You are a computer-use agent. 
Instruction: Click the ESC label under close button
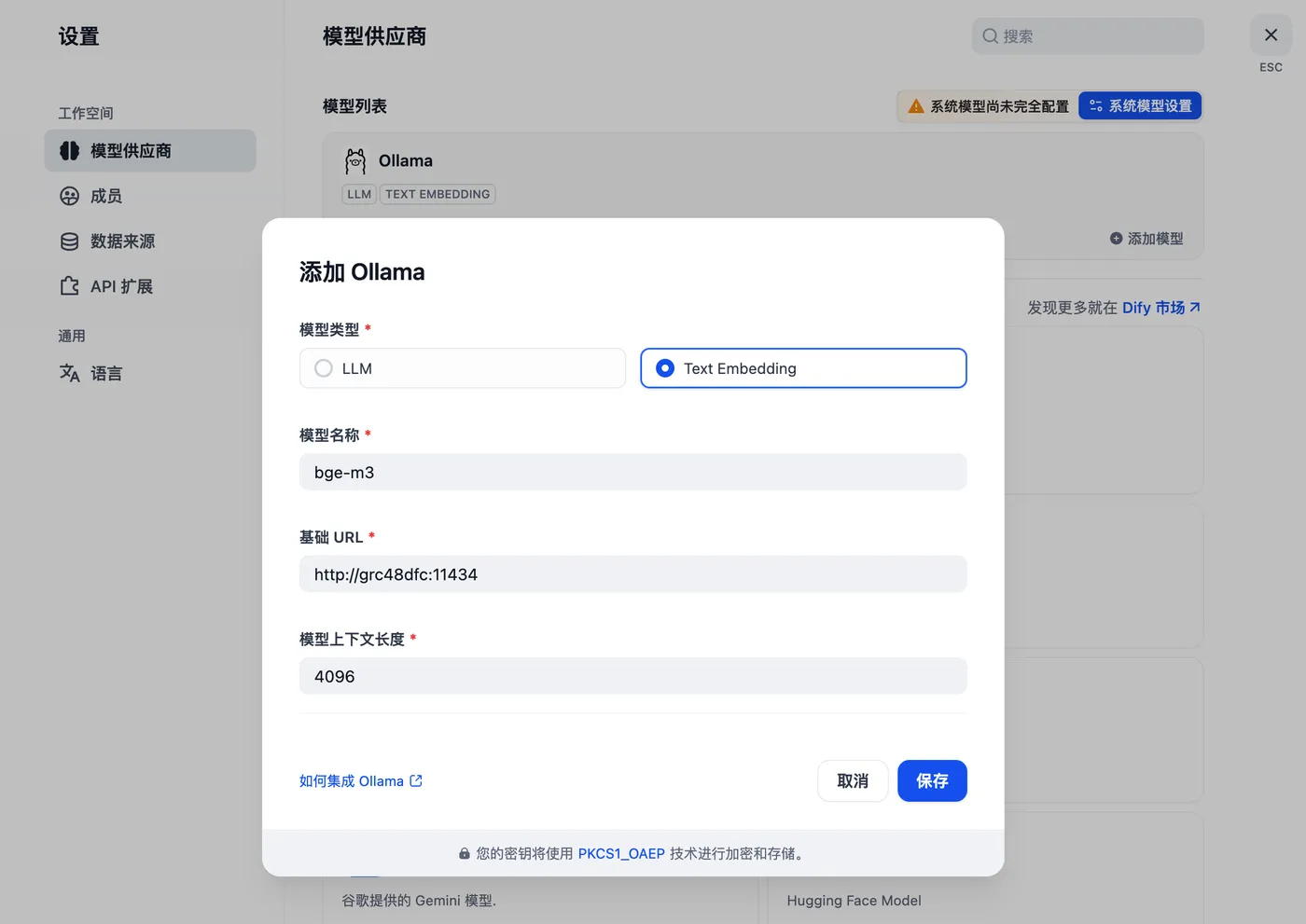1271,67
